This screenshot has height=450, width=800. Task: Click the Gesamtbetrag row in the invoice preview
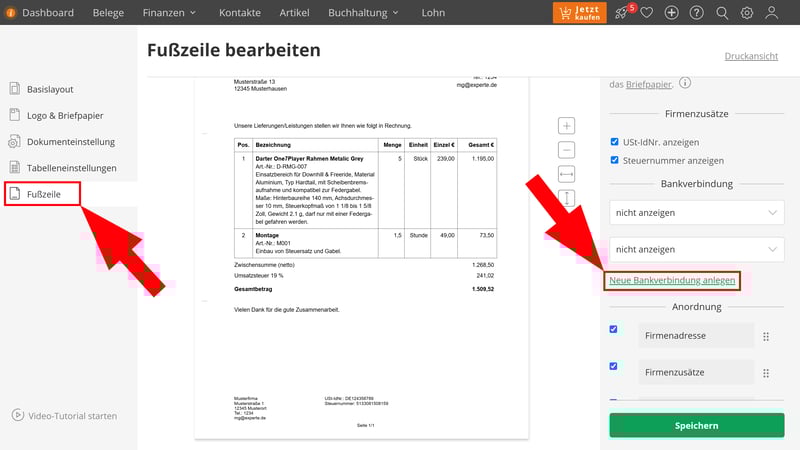click(364, 289)
